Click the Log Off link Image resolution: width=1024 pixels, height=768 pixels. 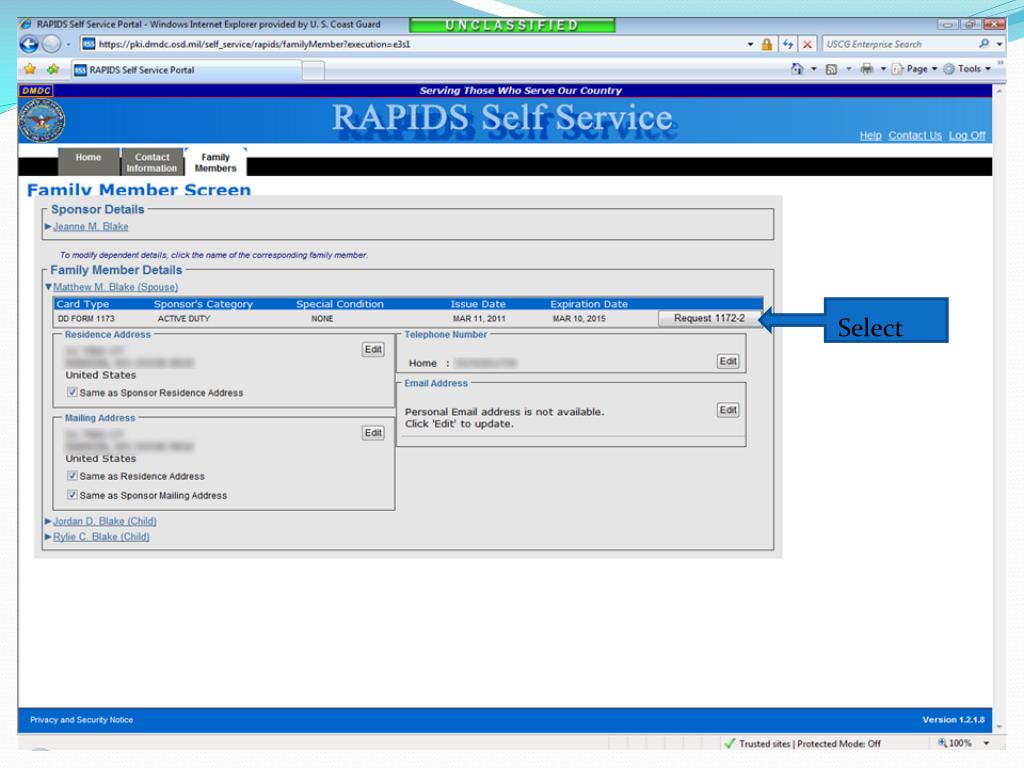(x=967, y=135)
